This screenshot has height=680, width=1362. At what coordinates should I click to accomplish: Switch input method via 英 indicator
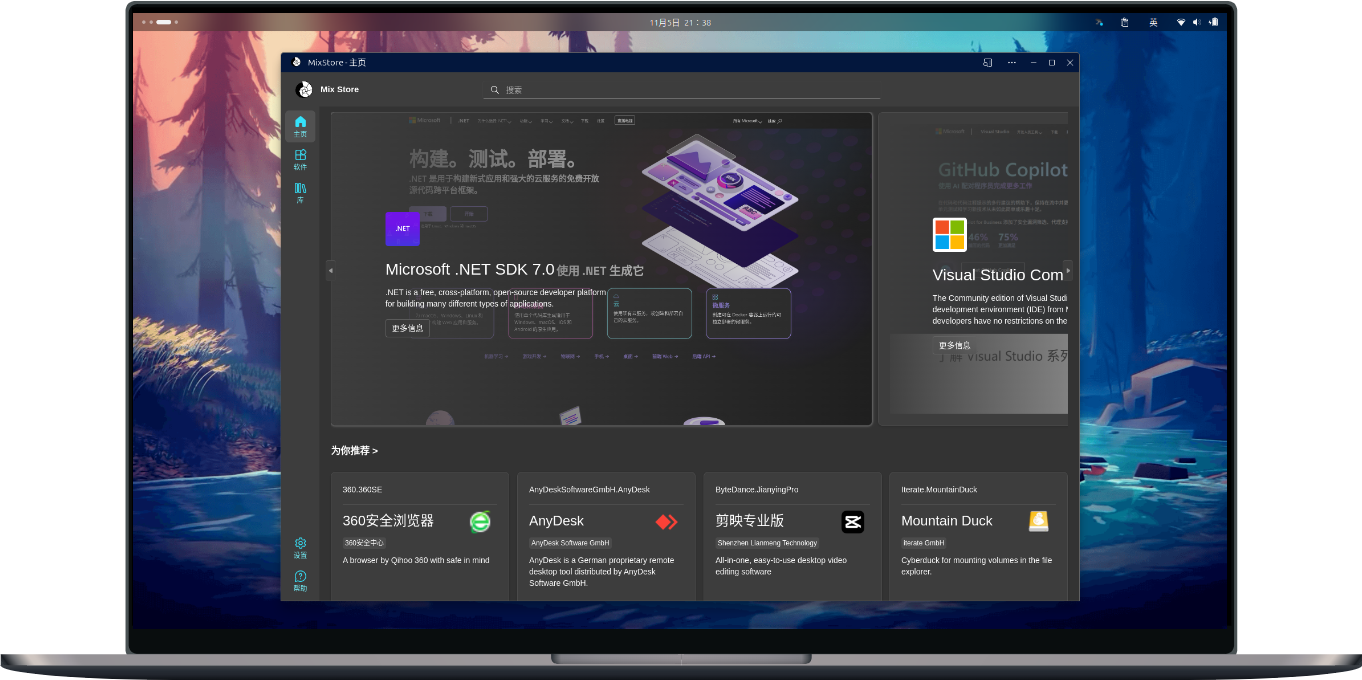[x=1153, y=22]
